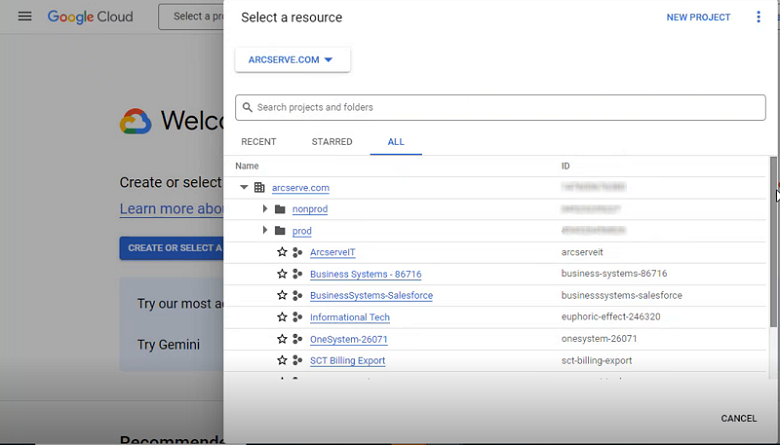Open the three-dot more options menu
The height and width of the screenshot is (445, 780).
pos(758,17)
